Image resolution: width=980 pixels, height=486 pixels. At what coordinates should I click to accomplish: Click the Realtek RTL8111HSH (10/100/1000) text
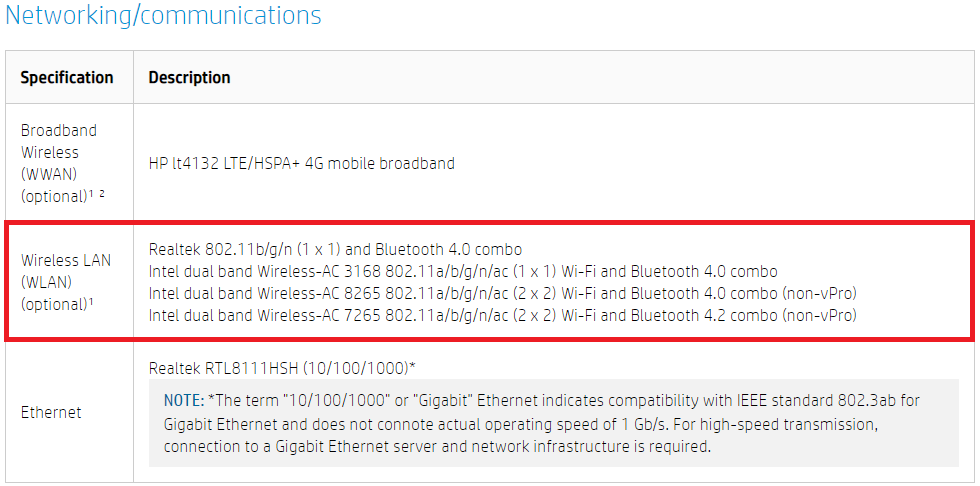pos(282,369)
